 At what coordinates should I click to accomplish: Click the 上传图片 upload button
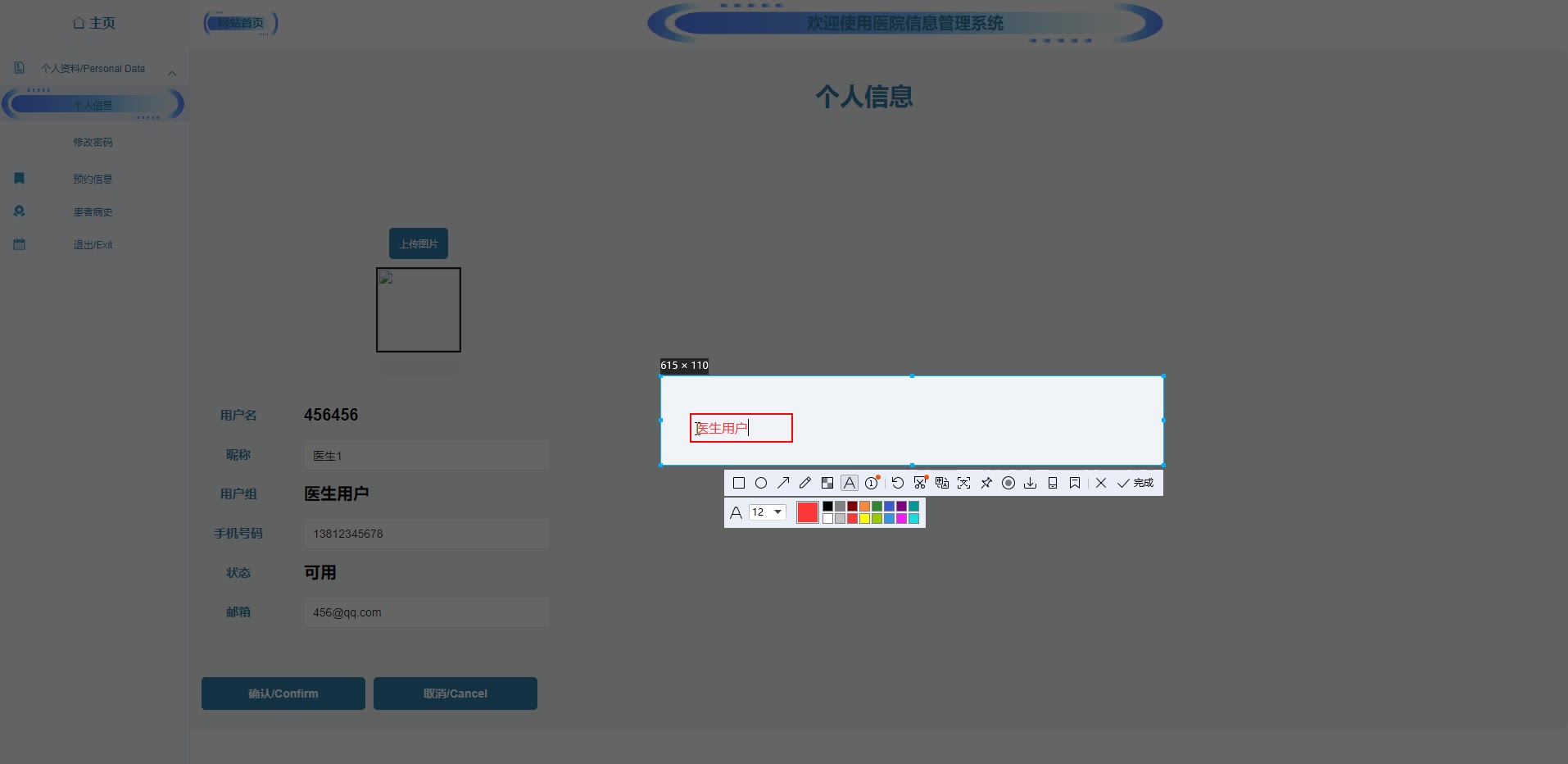click(x=419, y=243)
